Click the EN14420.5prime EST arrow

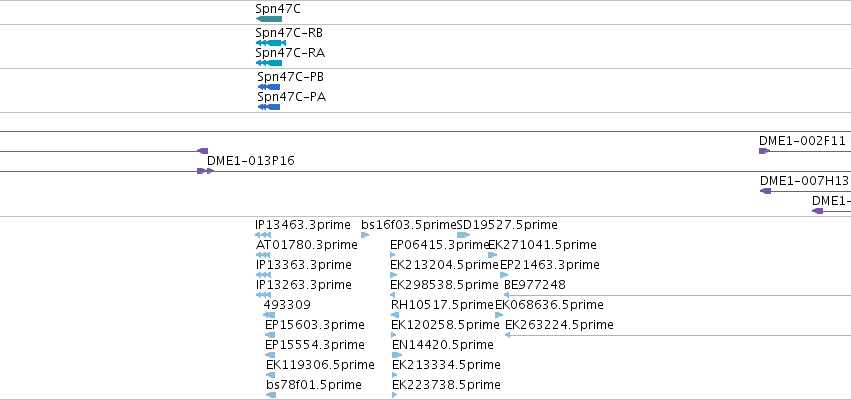pos(397,355)
